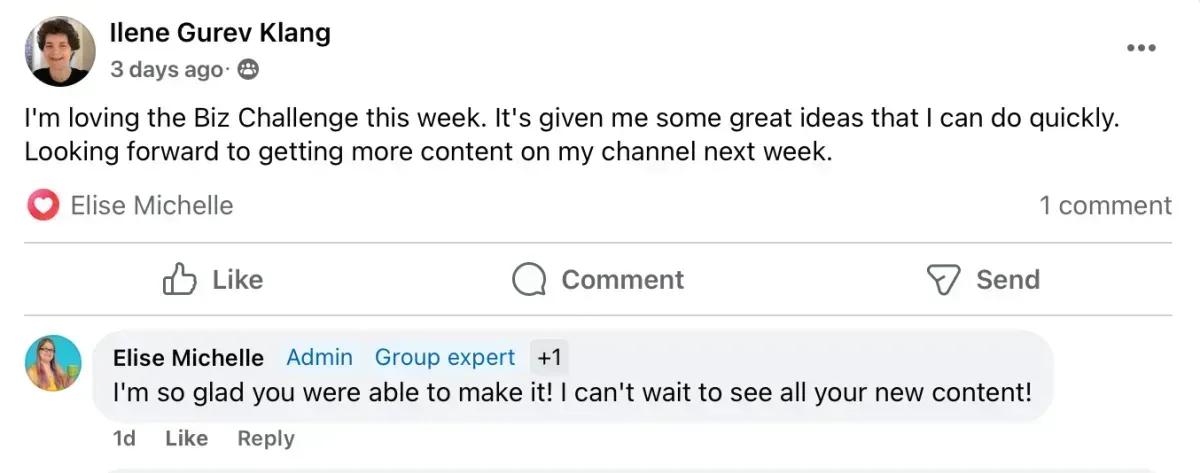Open Elise Michelle's comment avatar
Screen dimensions: 1200x473
53,363
